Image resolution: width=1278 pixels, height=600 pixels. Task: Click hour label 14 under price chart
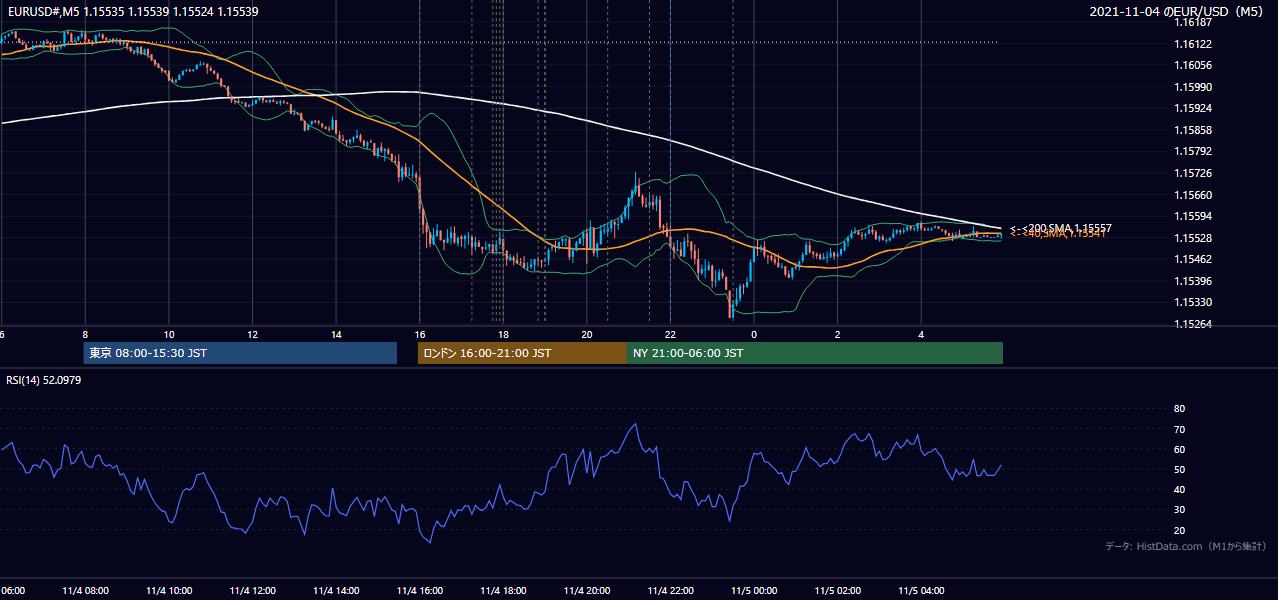[336, 334]
